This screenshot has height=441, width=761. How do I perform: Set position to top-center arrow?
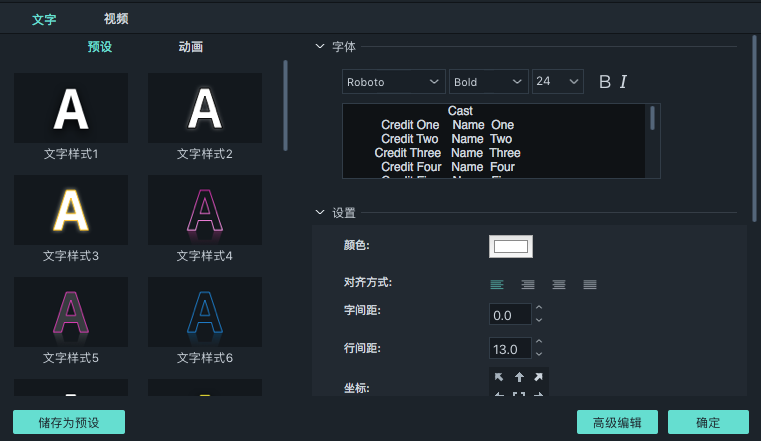519,377
